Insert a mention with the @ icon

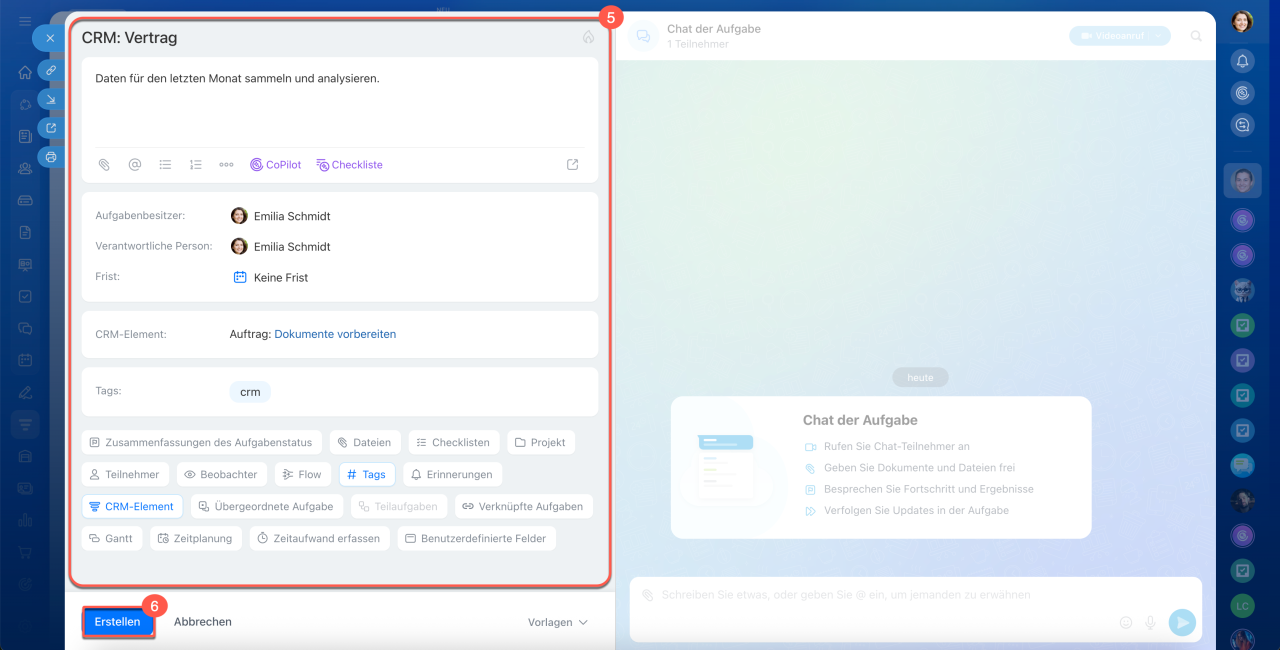click(x=135, y=165)
